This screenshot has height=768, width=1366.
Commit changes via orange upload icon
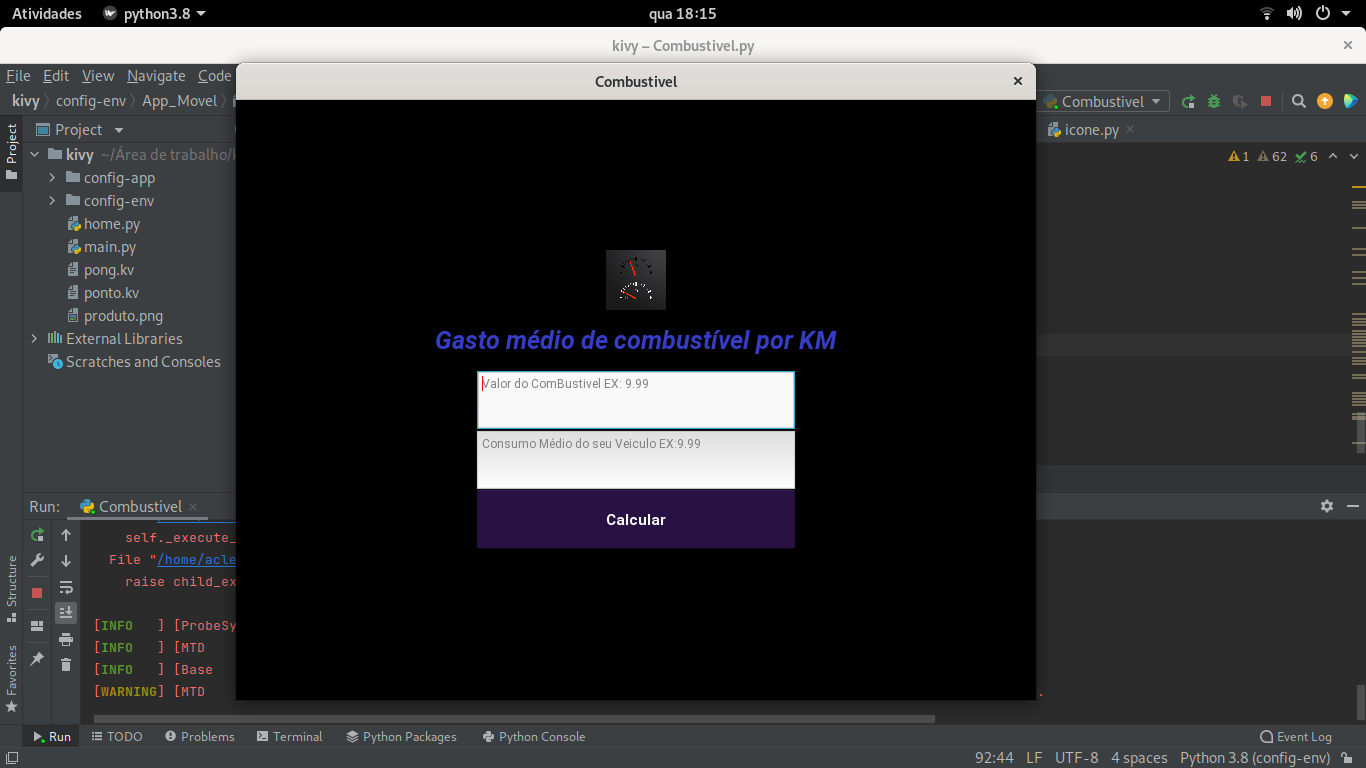click(1324, 100)
